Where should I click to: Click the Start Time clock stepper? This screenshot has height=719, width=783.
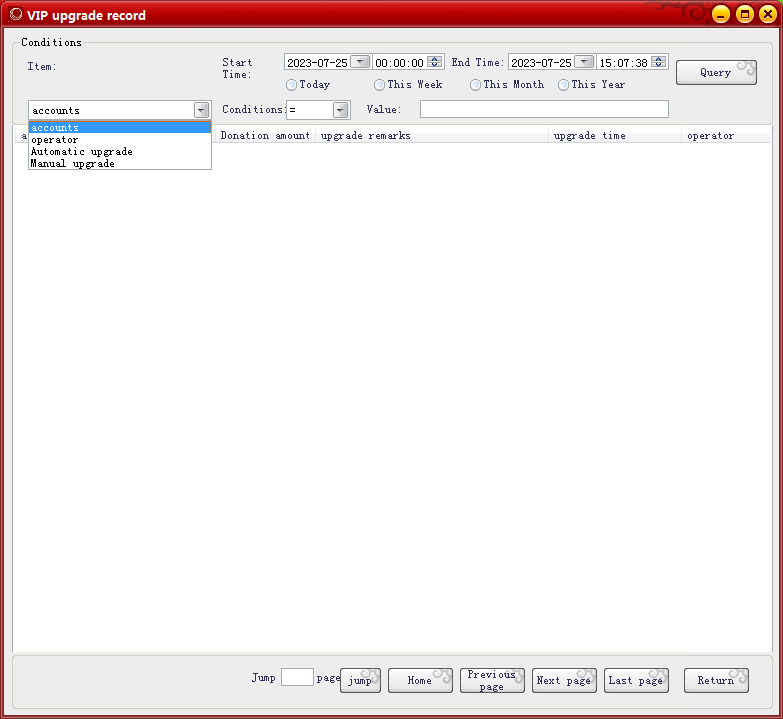point(434,62)
